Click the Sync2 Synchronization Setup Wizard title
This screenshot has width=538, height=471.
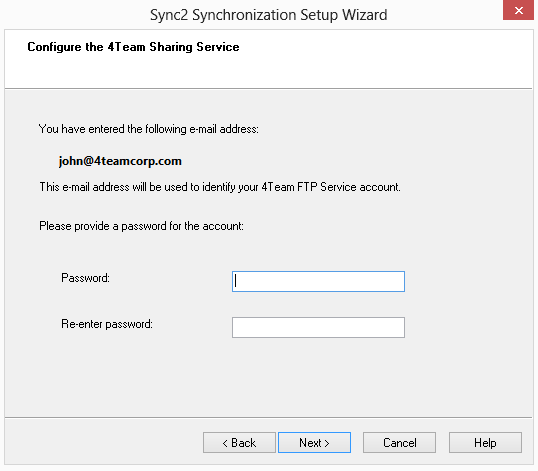point(269,15)
